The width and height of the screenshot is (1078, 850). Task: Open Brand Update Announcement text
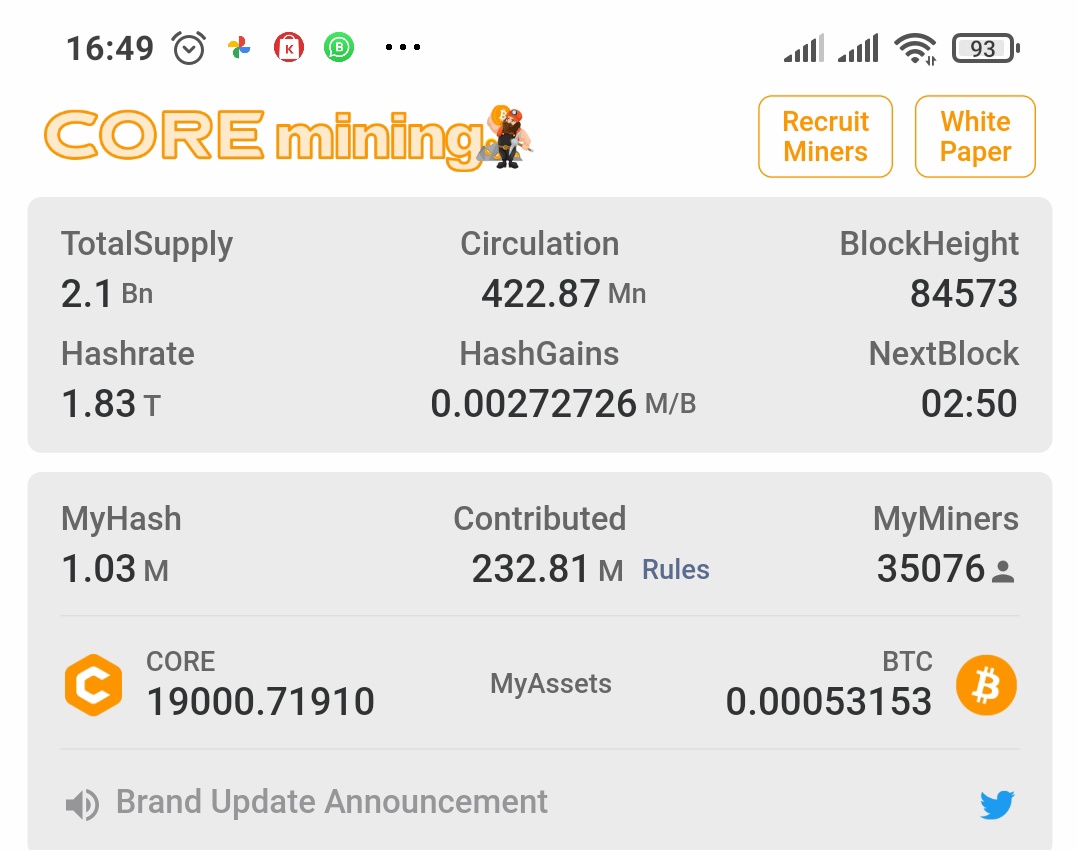[331, 802]
